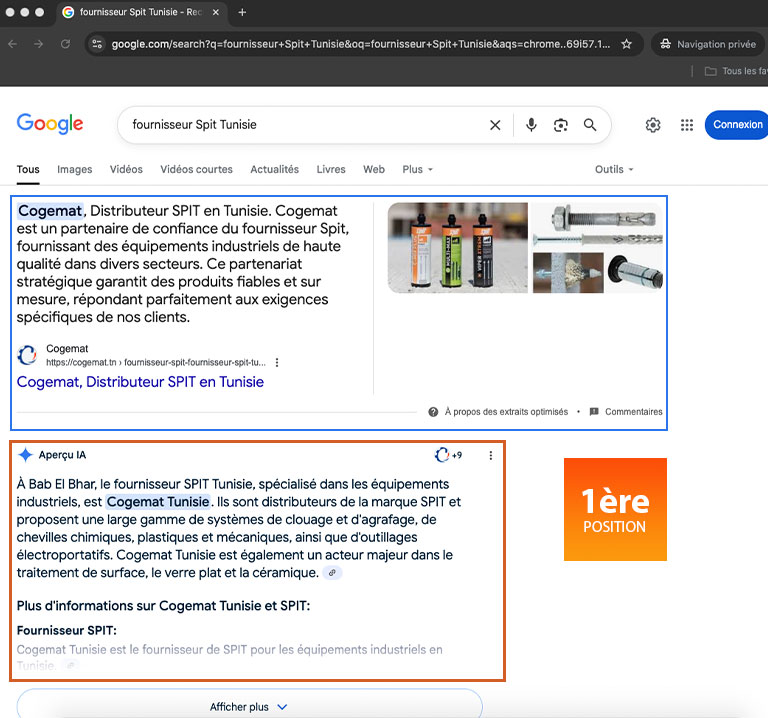Open the cogemat.tn URL breadcrumb
The height and width of the screenshot is (718, 768).
click(x=156, y=362)
